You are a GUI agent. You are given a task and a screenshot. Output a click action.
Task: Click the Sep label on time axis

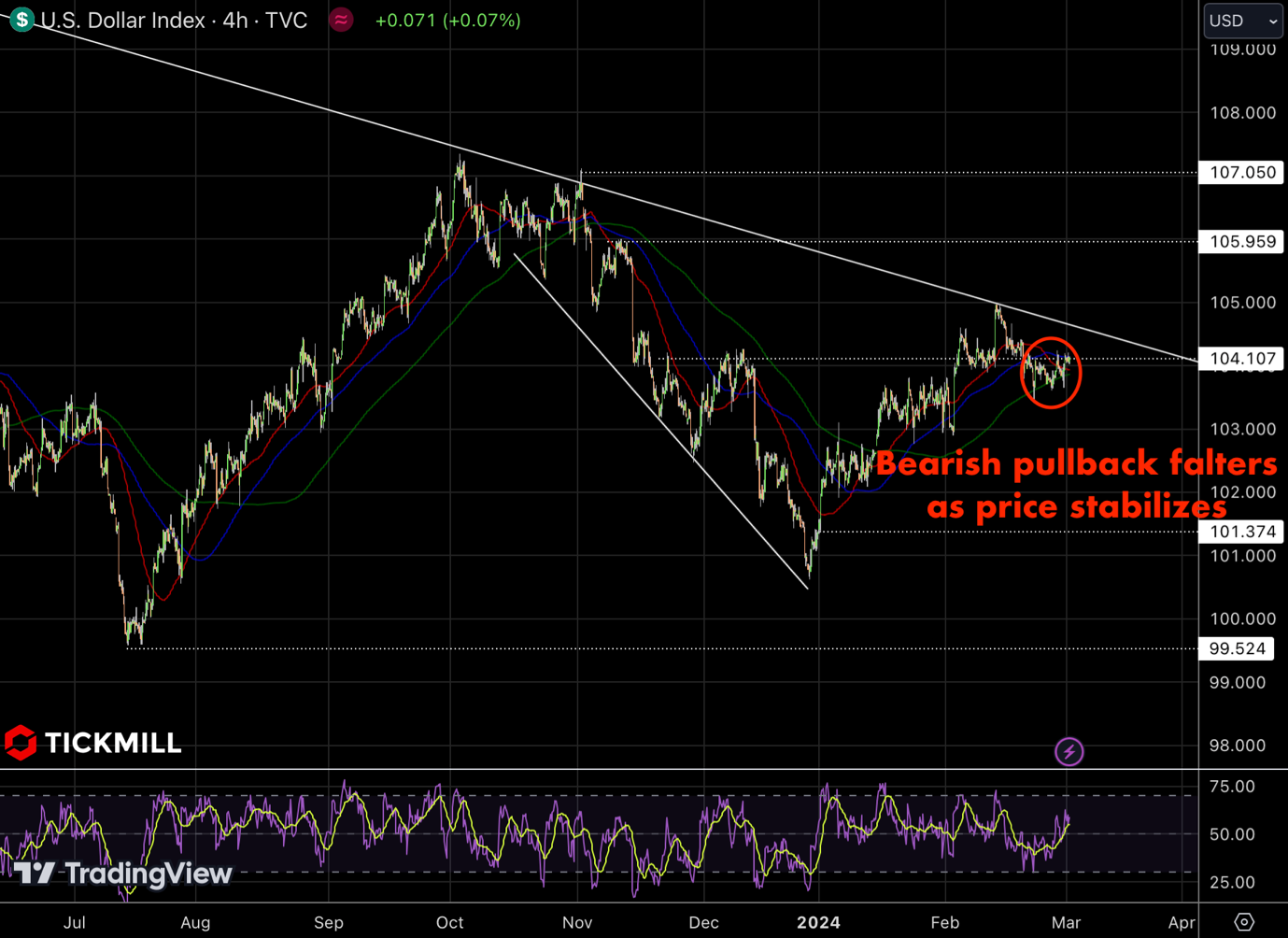coord(329,922)
